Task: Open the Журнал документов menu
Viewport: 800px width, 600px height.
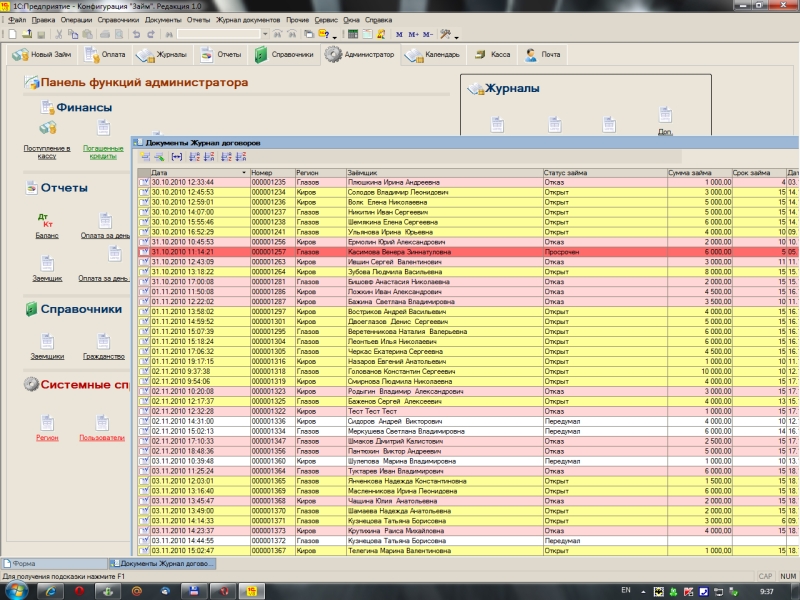Action: pos(247,20)
